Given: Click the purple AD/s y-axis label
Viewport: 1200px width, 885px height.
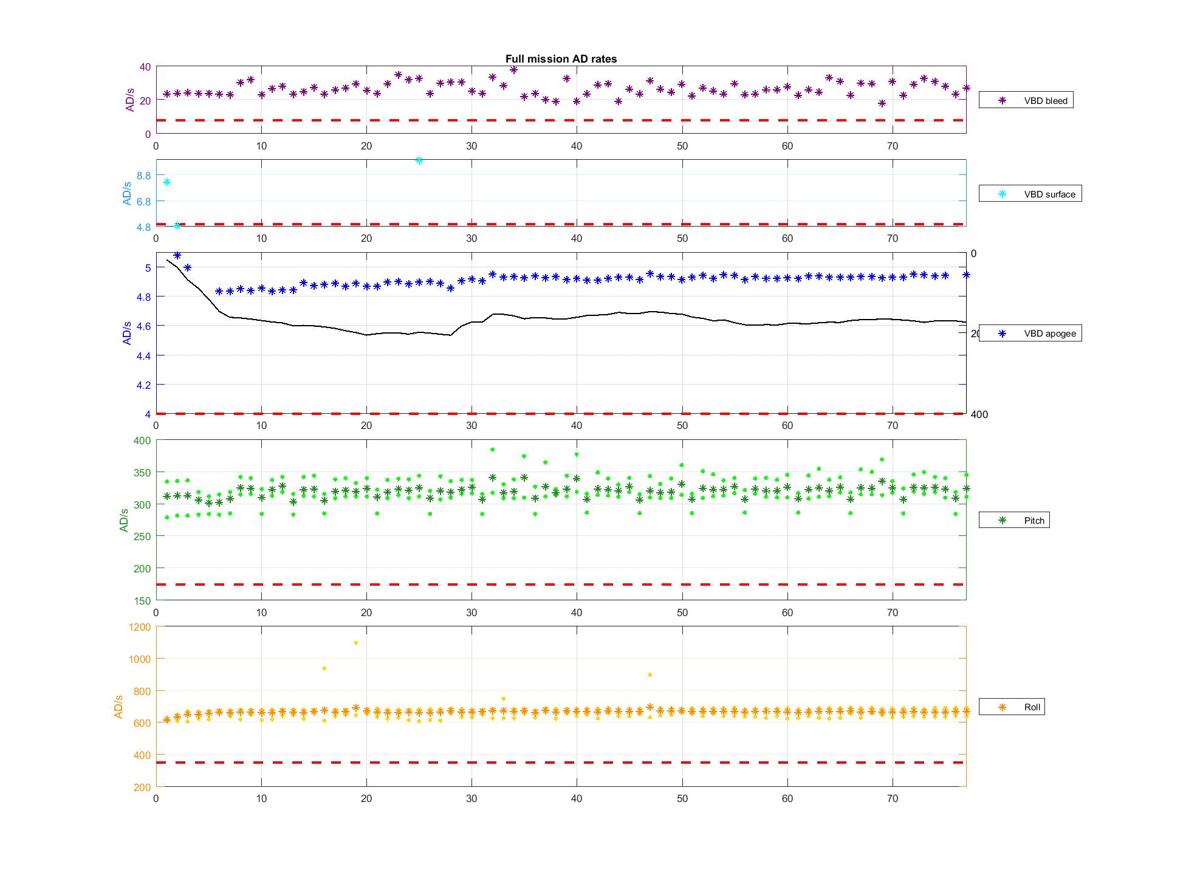Looking at the screenshot, I should tap(128, 100).
